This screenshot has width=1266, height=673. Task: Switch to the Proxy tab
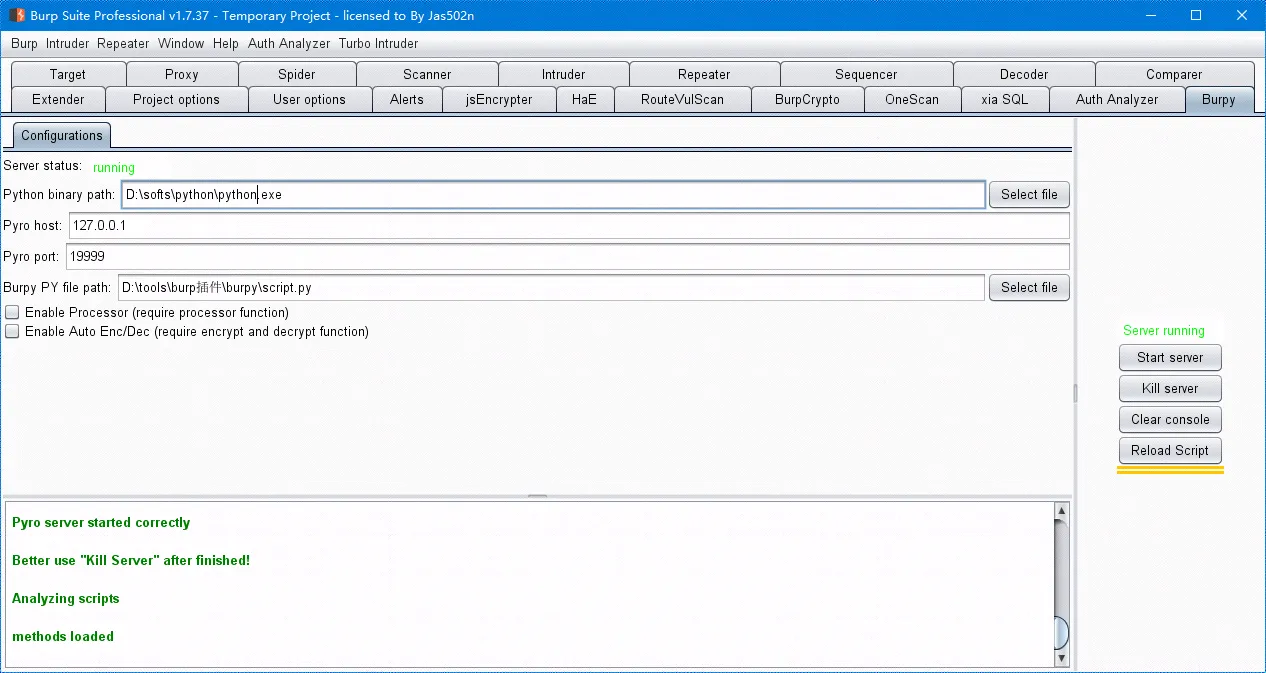point(182,75)
